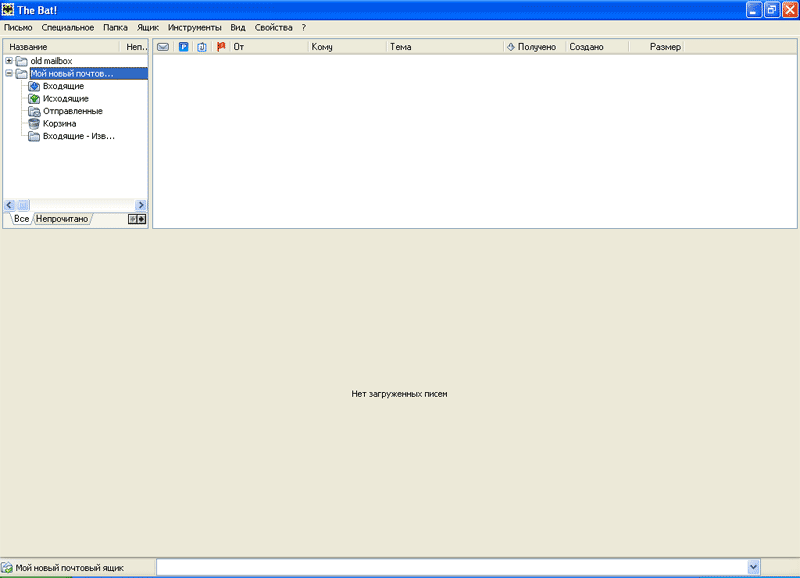Open the Входящие - Изв… folder
This screenshot has width=800, height=578.
[79, 136]
